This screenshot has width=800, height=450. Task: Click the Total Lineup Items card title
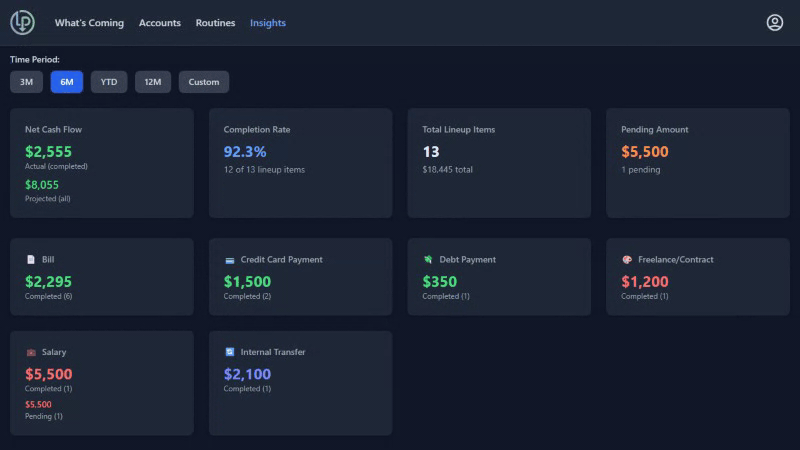tap(459, 130)
